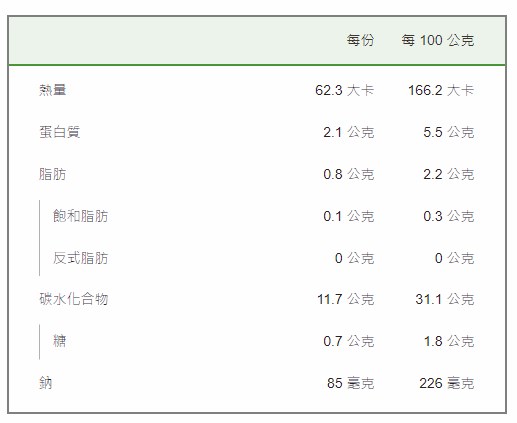Click the 飽和脂肪 sub-item label
The image size is (517, 423).
pyautogui.click(x=80, y=216)
